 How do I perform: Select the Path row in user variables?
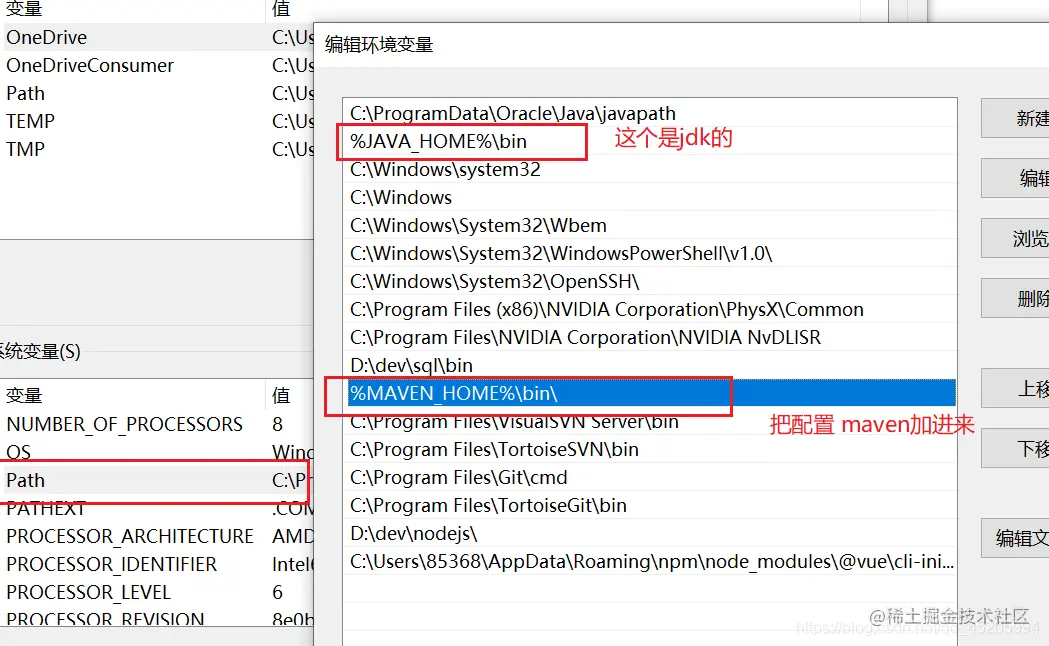point(157,94)
